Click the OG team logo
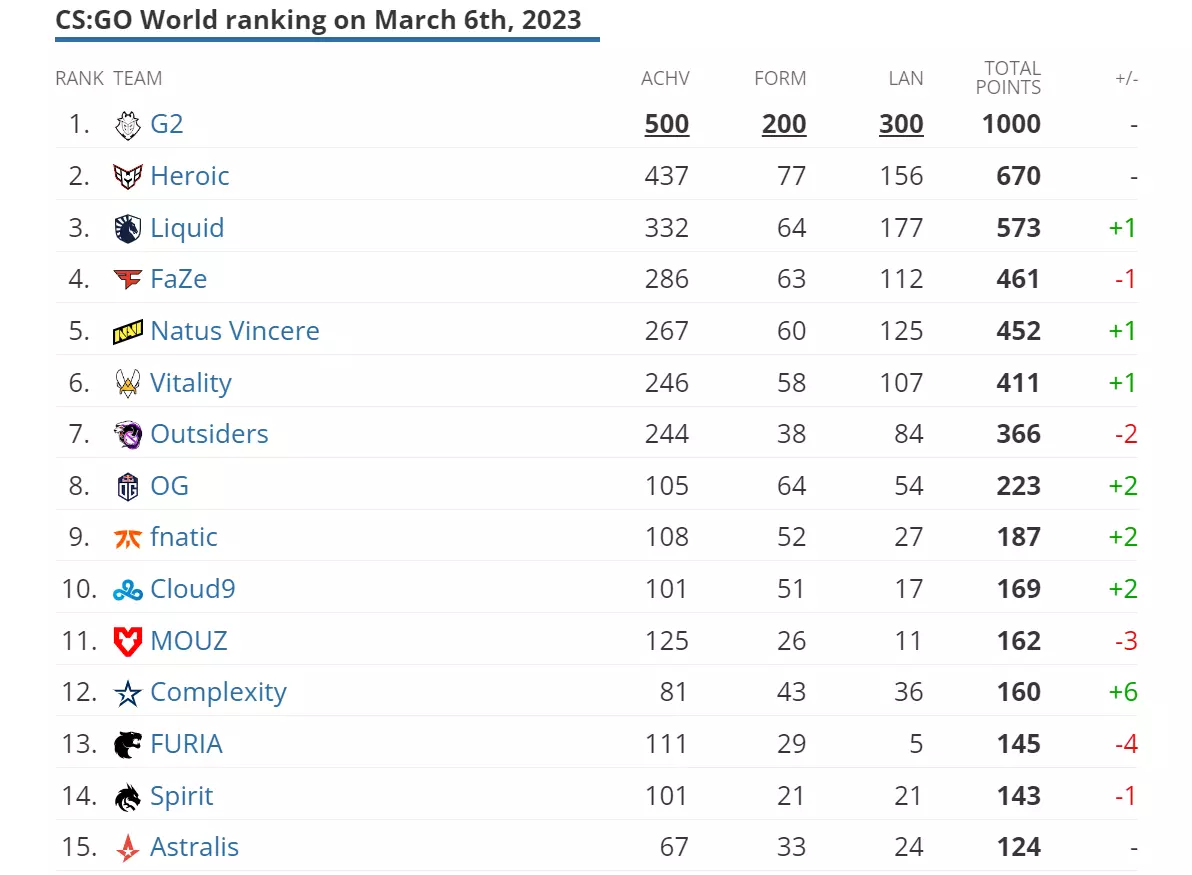Viewport: 1192px width, 875px height. point(128,485)
